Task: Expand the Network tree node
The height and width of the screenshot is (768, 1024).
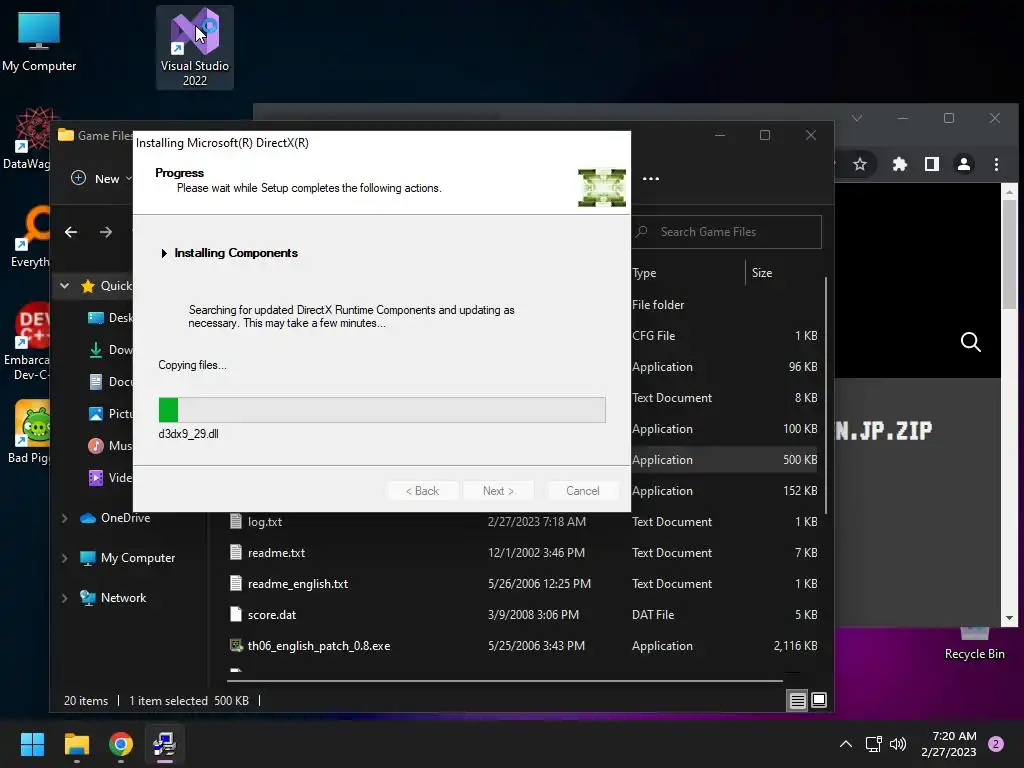Action: [x=64, y=598]
